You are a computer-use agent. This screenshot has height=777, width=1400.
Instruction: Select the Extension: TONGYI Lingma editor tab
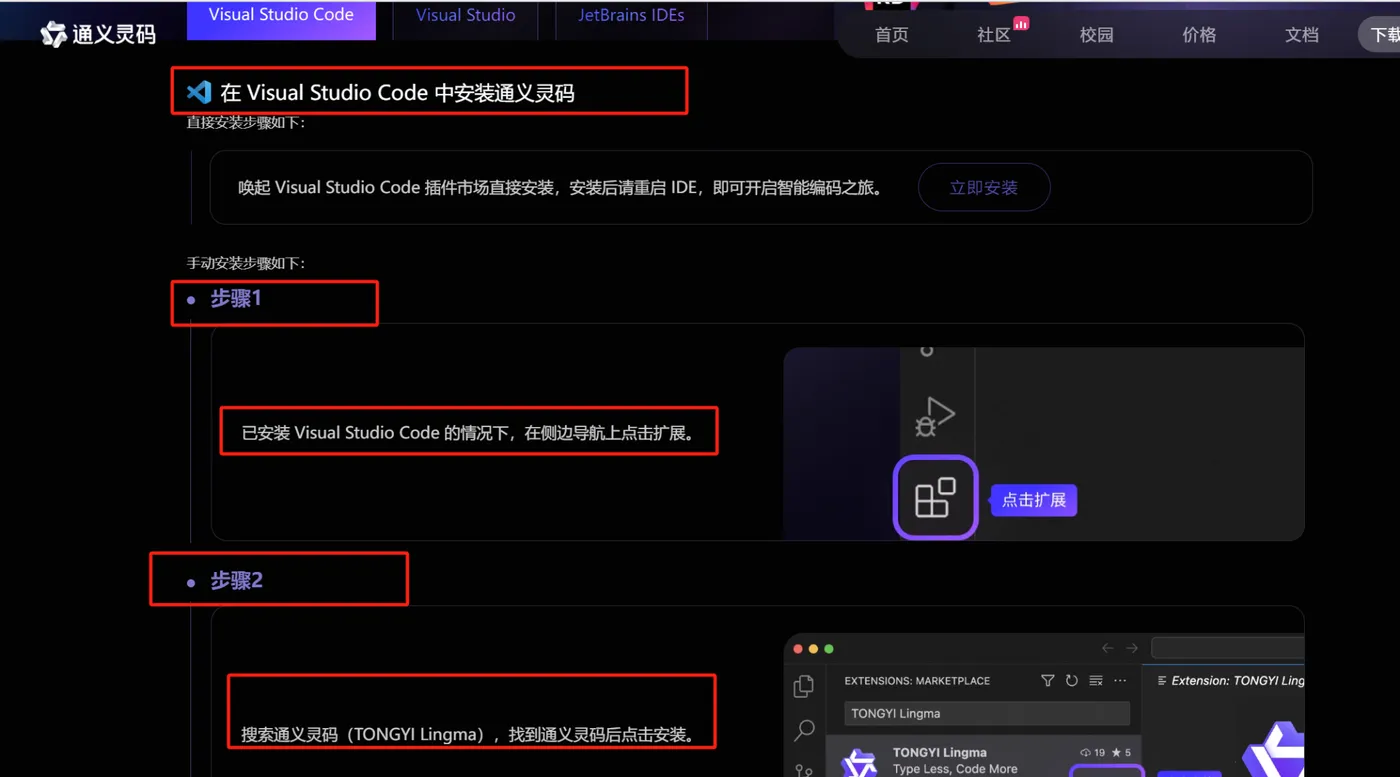[x=1230, y=681]
